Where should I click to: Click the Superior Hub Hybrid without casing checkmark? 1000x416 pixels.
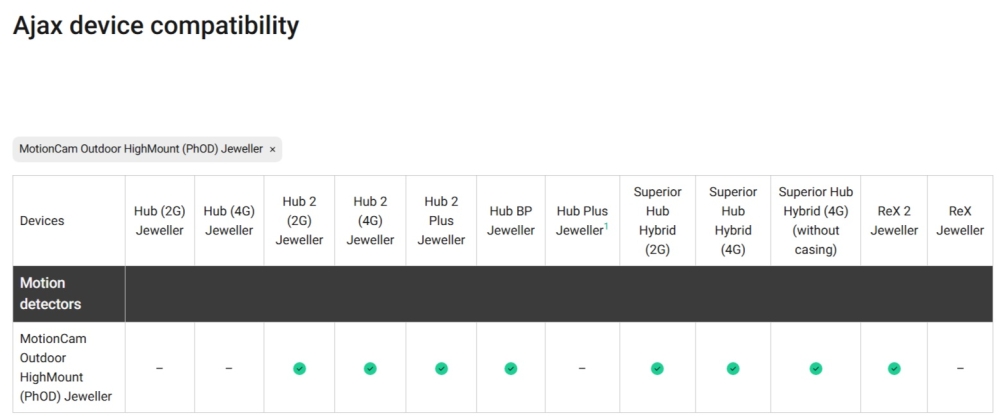point(815,368)
